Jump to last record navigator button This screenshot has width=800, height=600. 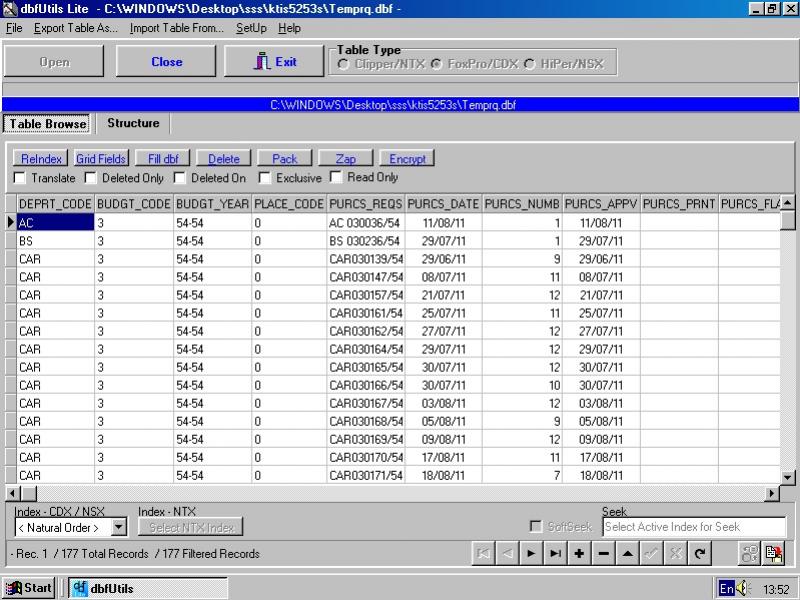[x=556, y=554]
